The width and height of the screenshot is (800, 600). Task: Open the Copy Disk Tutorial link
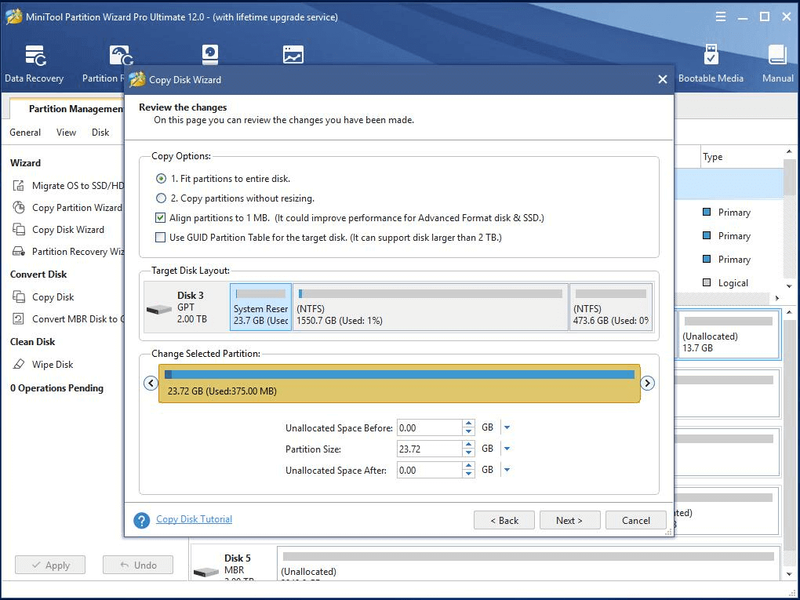coord(194,519)
